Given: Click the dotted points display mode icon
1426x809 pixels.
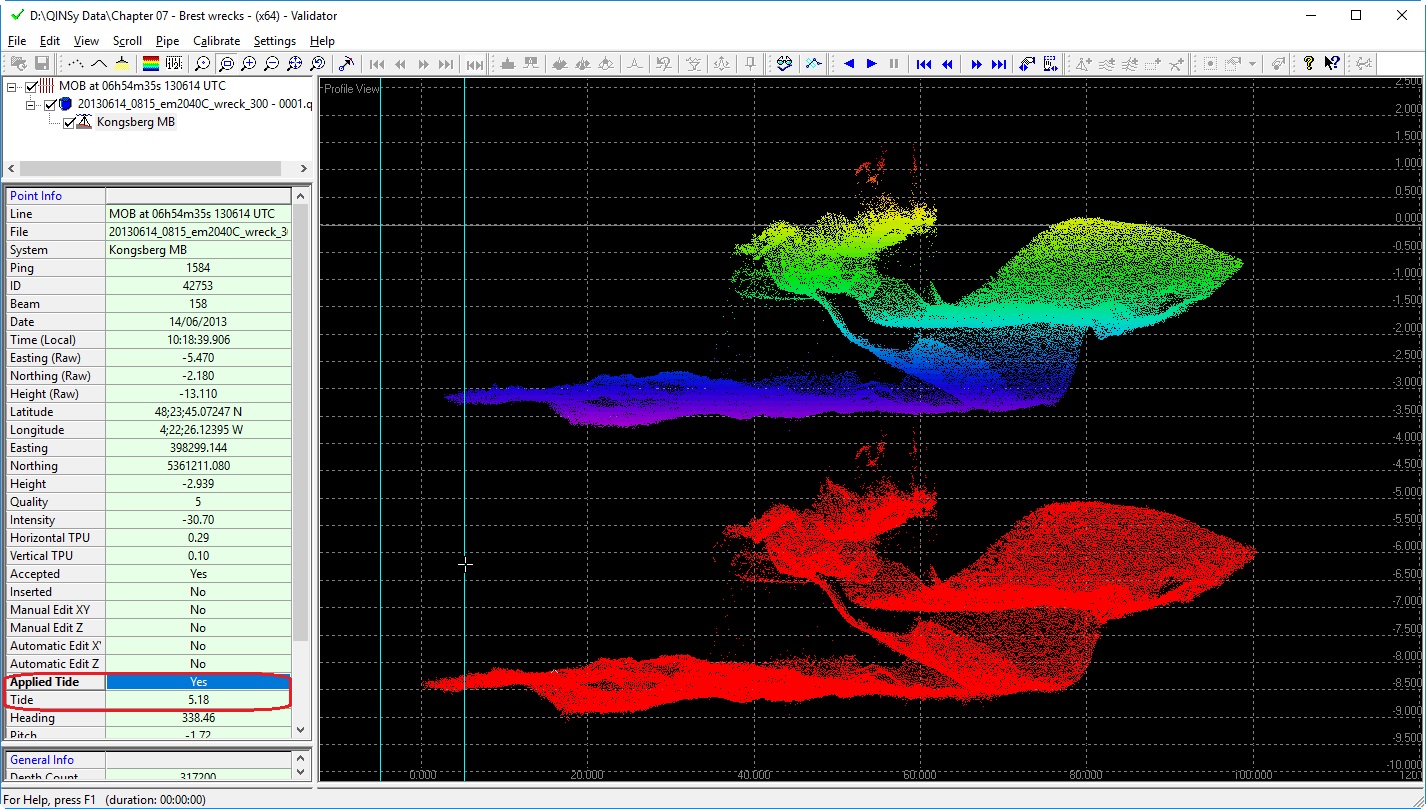Looking at the screenshot, I should click(76, 64).
